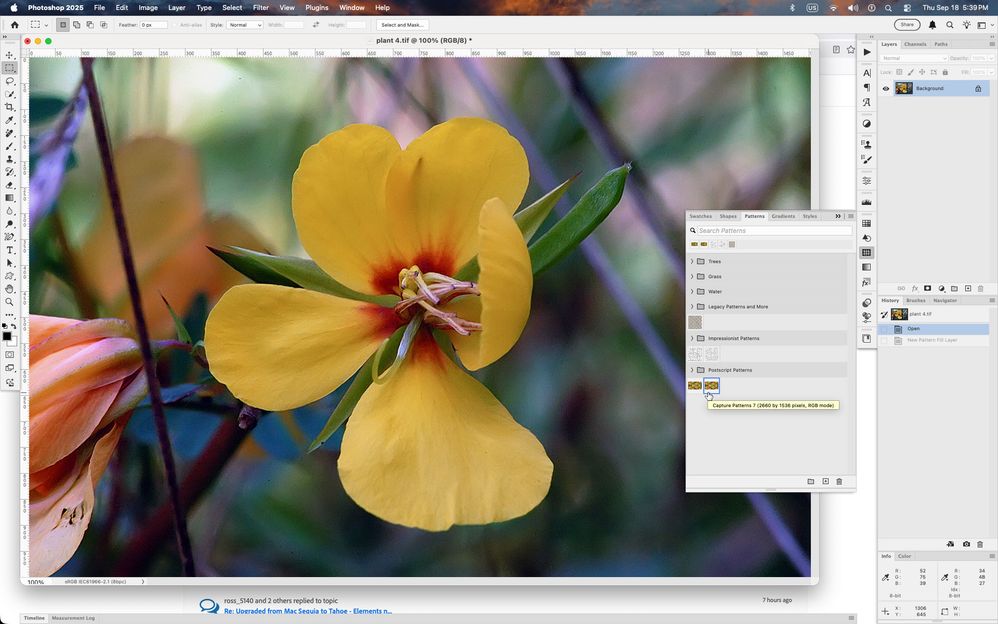
Task: Hide the Background layer with eye icon
Action: [x=885, y=88]
